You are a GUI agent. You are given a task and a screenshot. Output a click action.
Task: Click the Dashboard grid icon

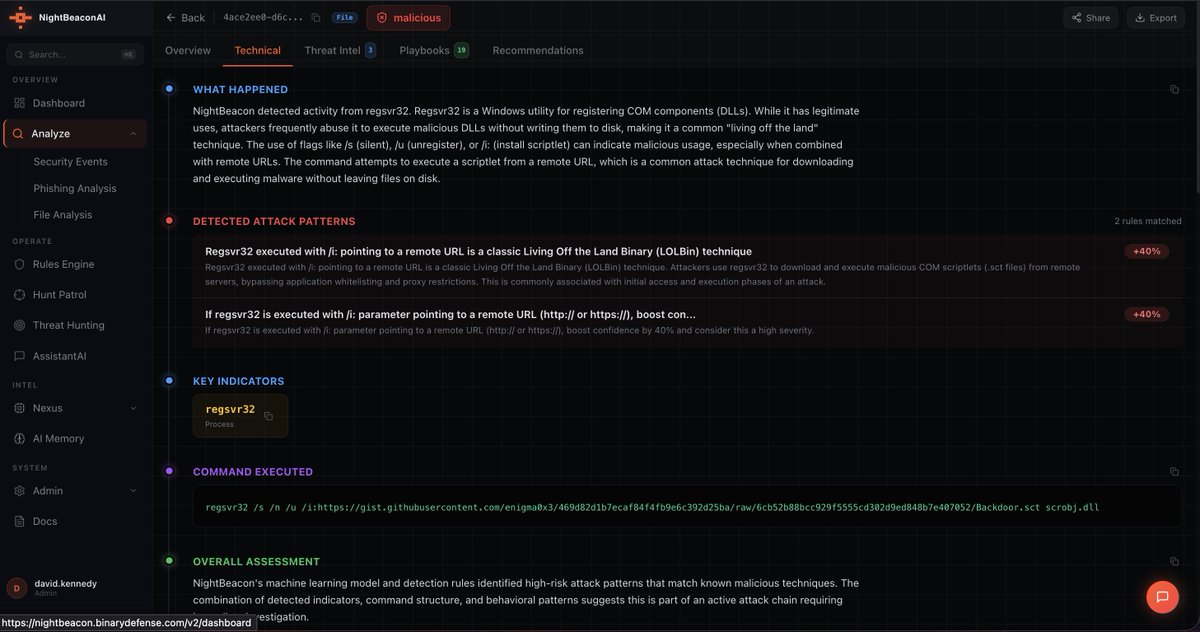pos(20,103)
